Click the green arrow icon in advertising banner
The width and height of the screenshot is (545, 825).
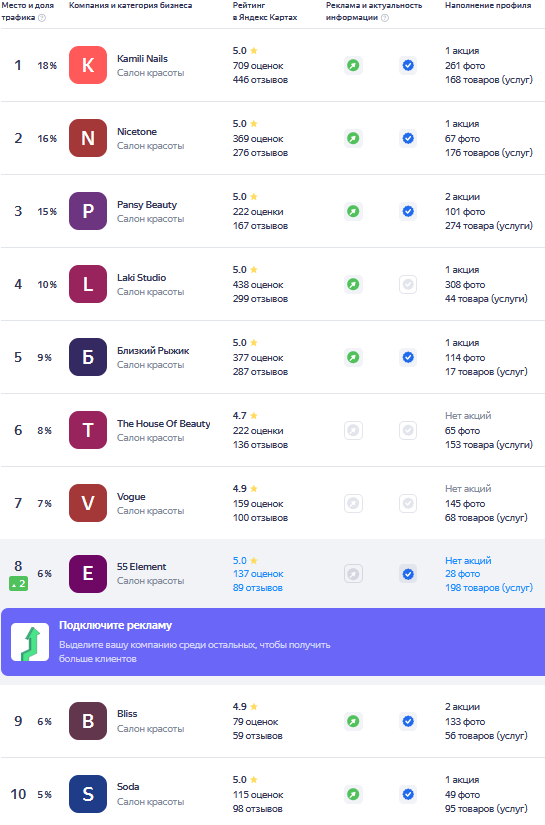pos(30,642)
